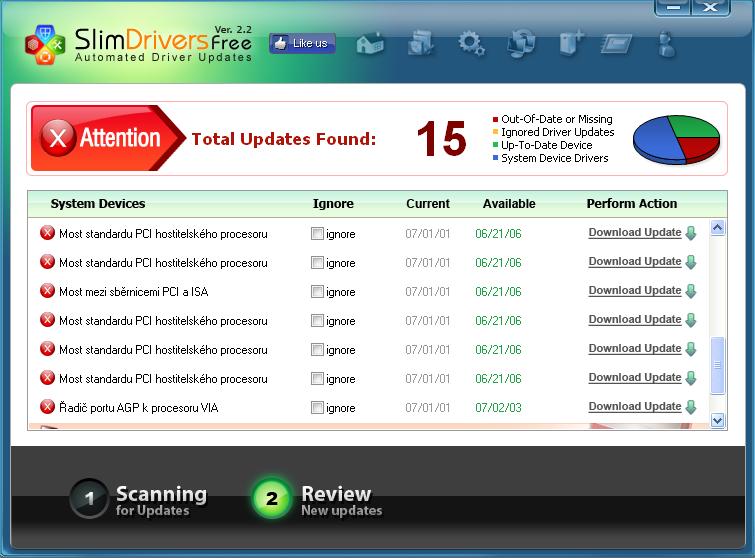Click red X icon beside Řadič portu AGP

click(47, 407)
